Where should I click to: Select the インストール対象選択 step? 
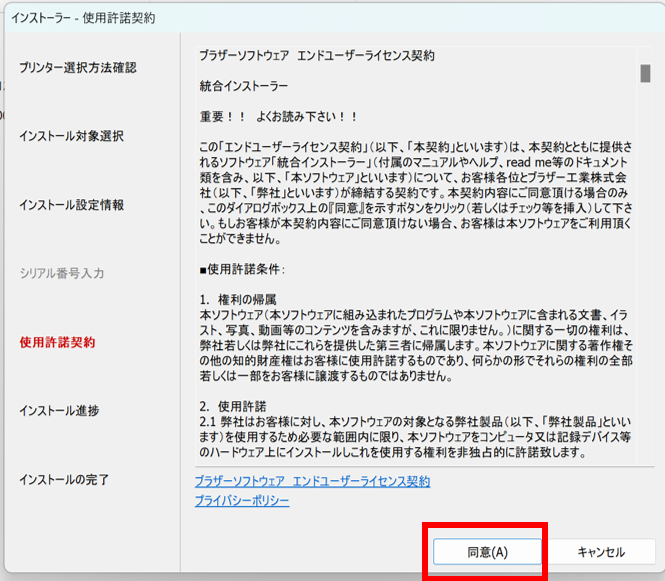click(x=71, y=136)
